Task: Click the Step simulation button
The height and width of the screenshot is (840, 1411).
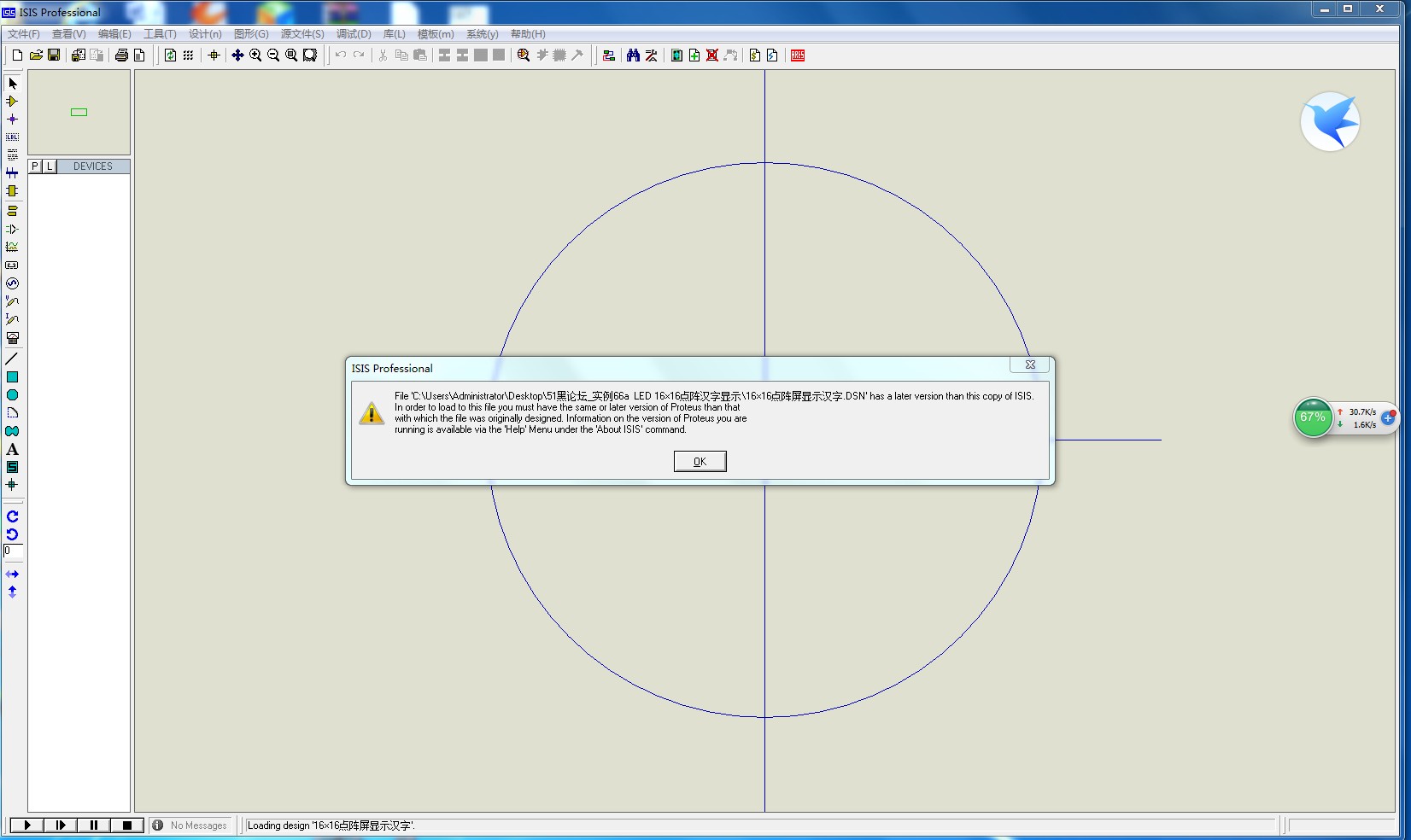Action: [x=60, y=825]
